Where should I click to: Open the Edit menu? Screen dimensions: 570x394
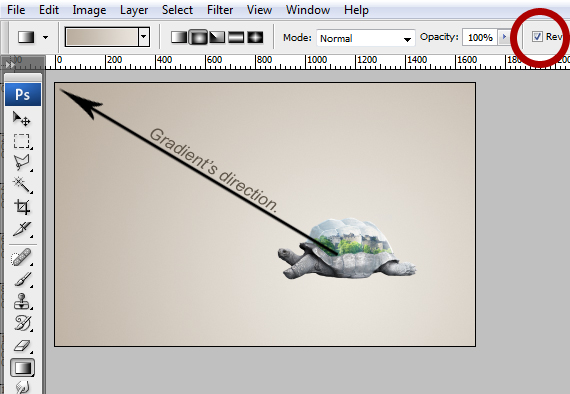pyautogui.click(x=49, y=10)
